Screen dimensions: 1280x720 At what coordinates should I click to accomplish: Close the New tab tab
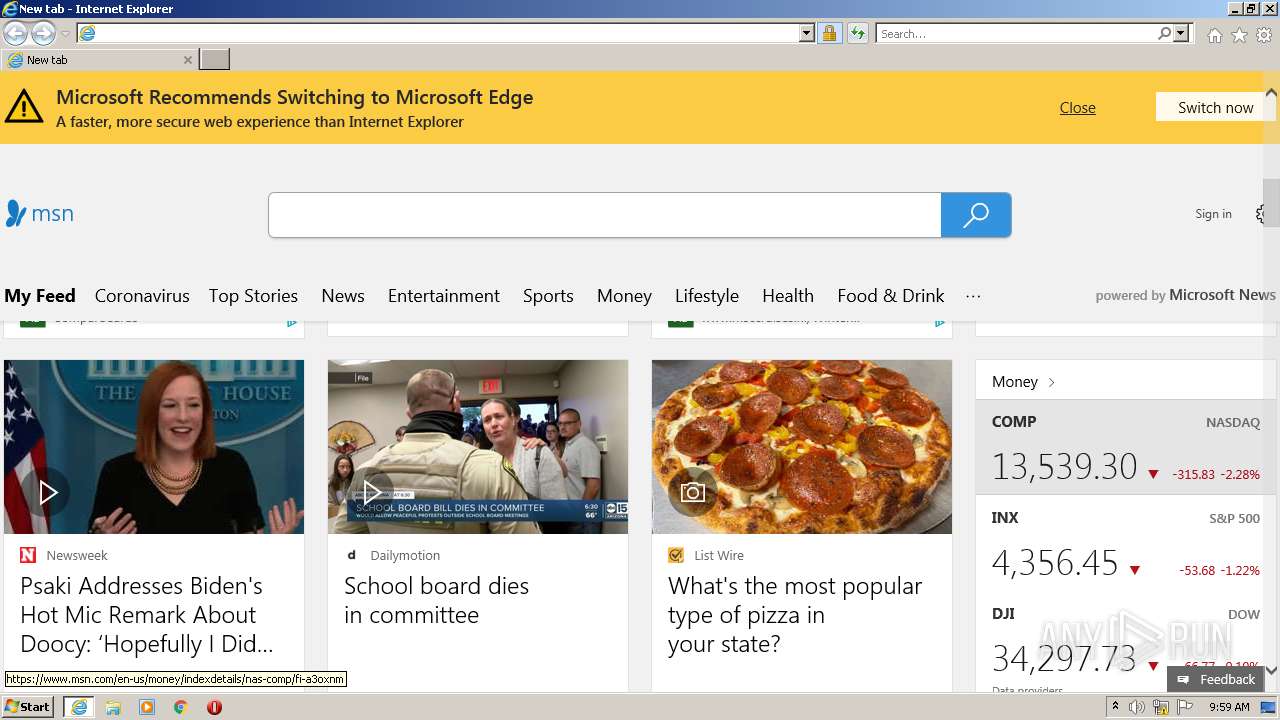click(187, 60)
